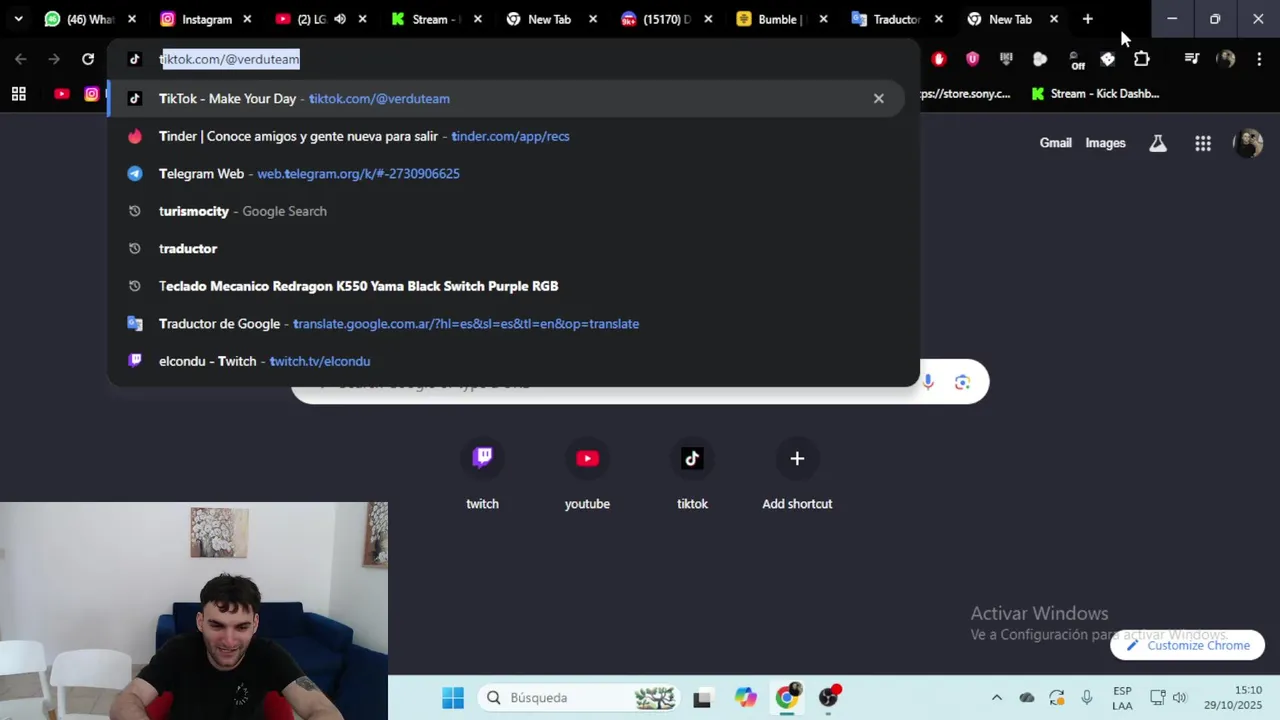
Task: Mute the audio-playing YouTube tab speaker icon
Action: (340, 19)
